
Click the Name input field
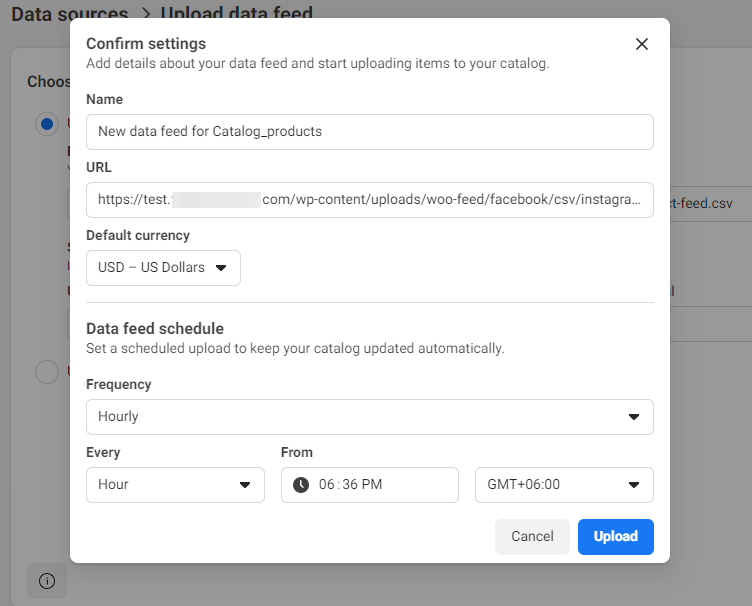(369, 132)
